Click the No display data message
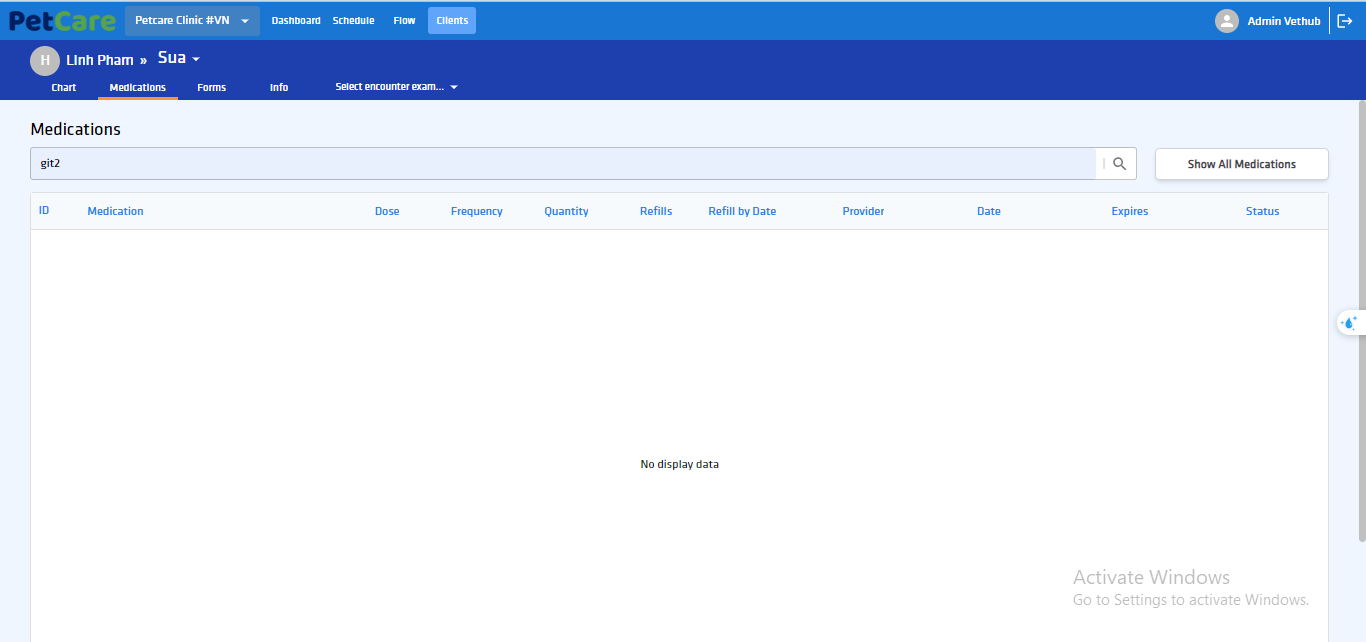Viewport: 1366px width, 642px height. tap(680, 464)
